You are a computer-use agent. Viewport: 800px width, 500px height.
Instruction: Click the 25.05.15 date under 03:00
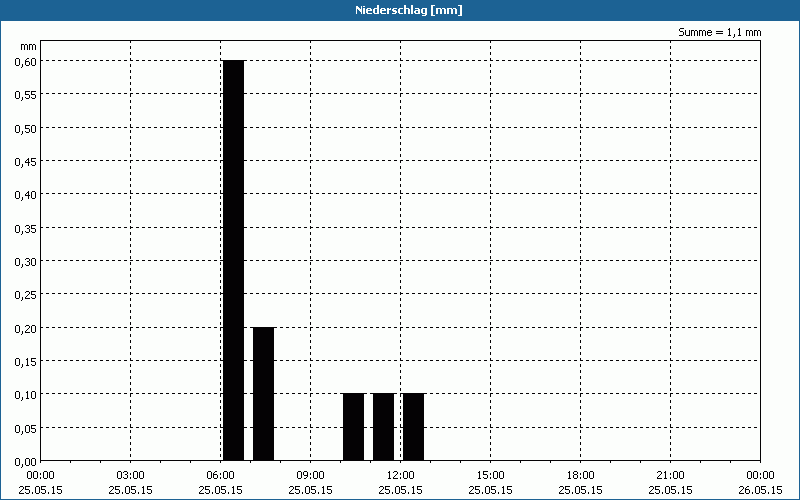[x=131, y=490]
